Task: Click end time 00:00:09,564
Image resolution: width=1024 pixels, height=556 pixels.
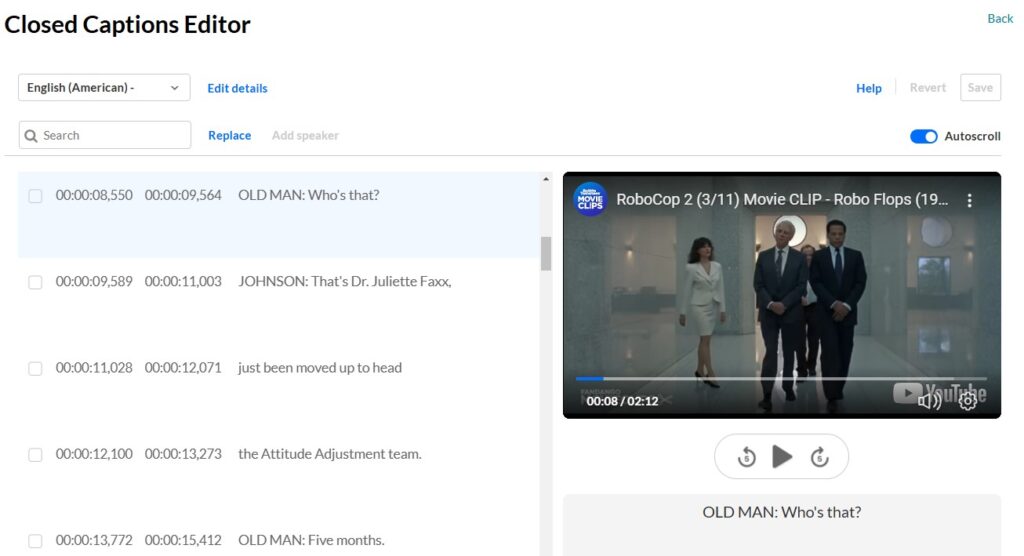Action: [183, 195]
